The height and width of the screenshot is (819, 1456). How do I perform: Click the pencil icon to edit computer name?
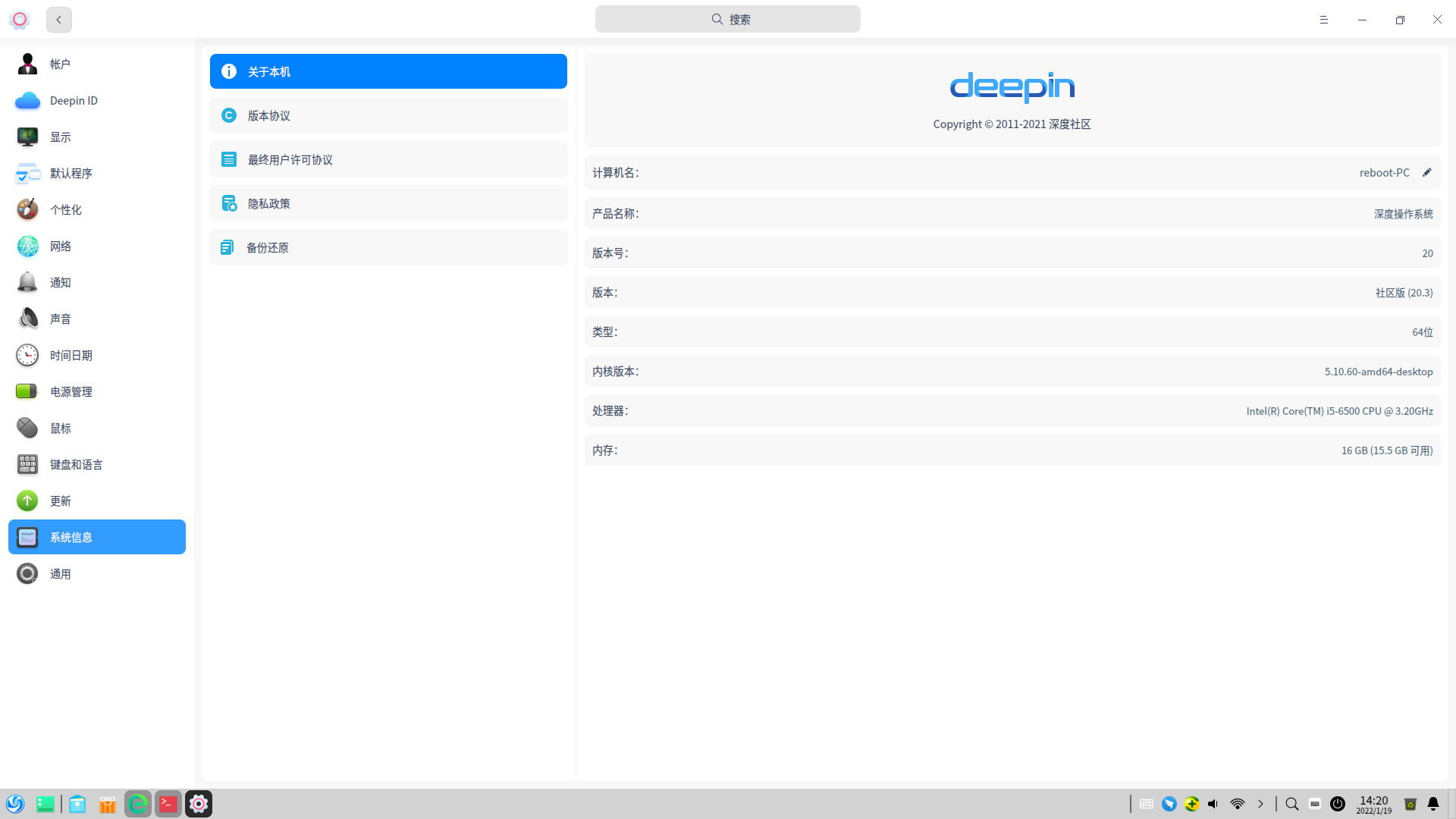coord(1426,173)
